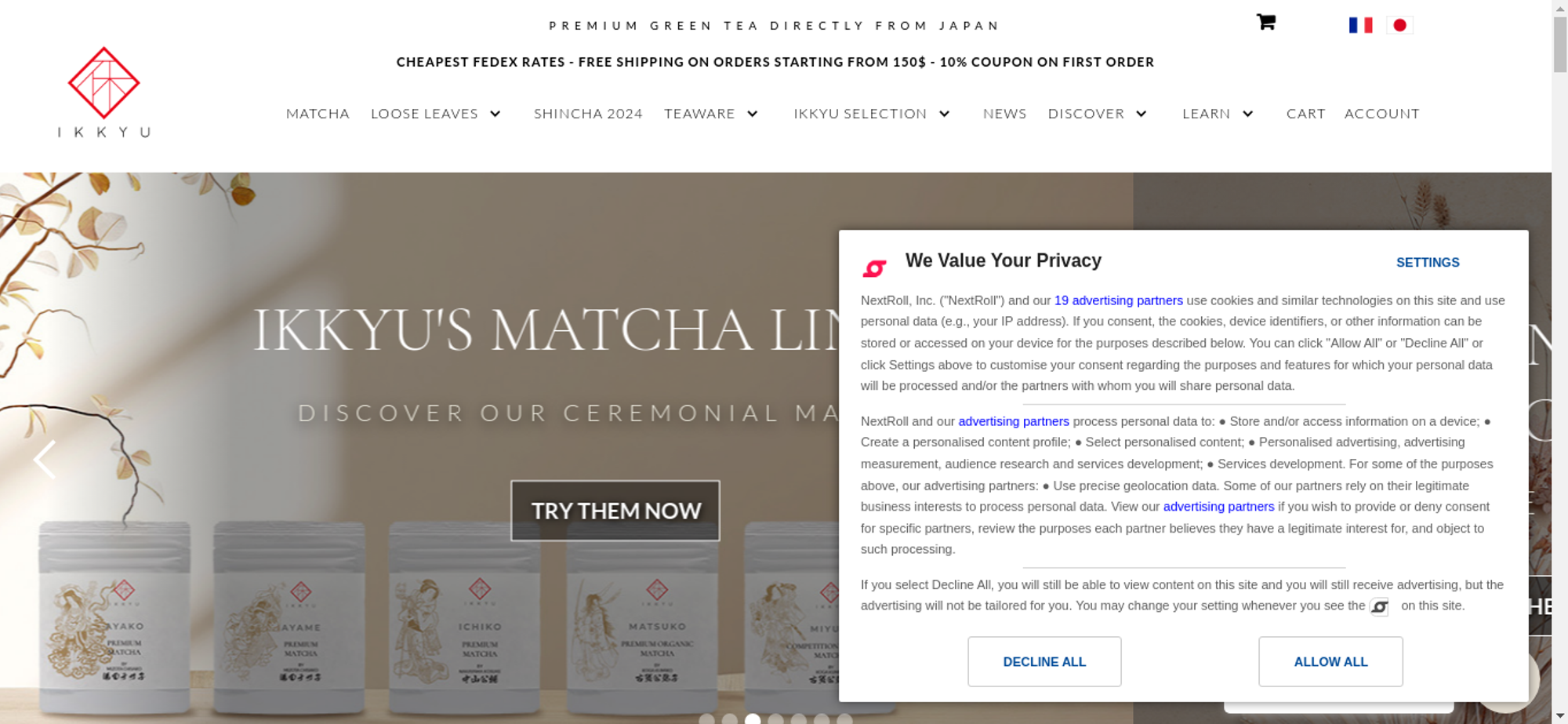Expand the Loose Leaves dropdown

495,114
